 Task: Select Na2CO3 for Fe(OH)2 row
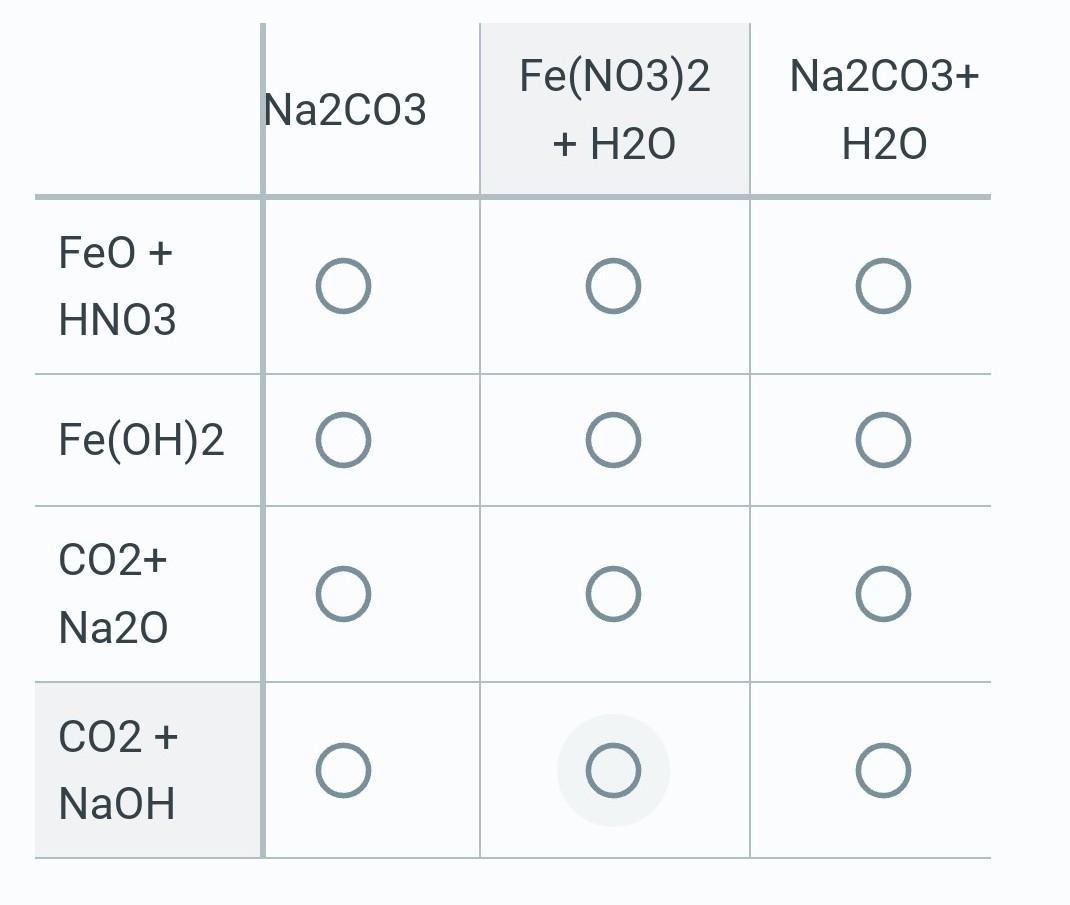coord(343,440)
